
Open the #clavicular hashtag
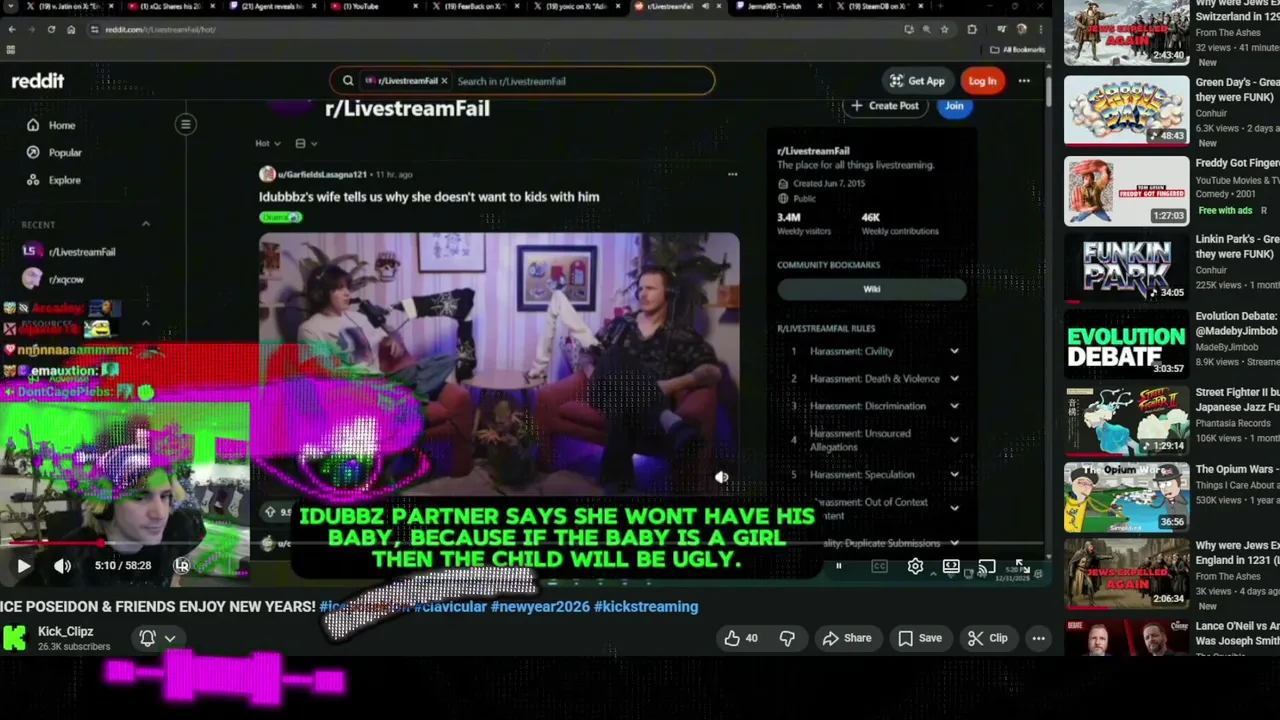click(452, 606)
